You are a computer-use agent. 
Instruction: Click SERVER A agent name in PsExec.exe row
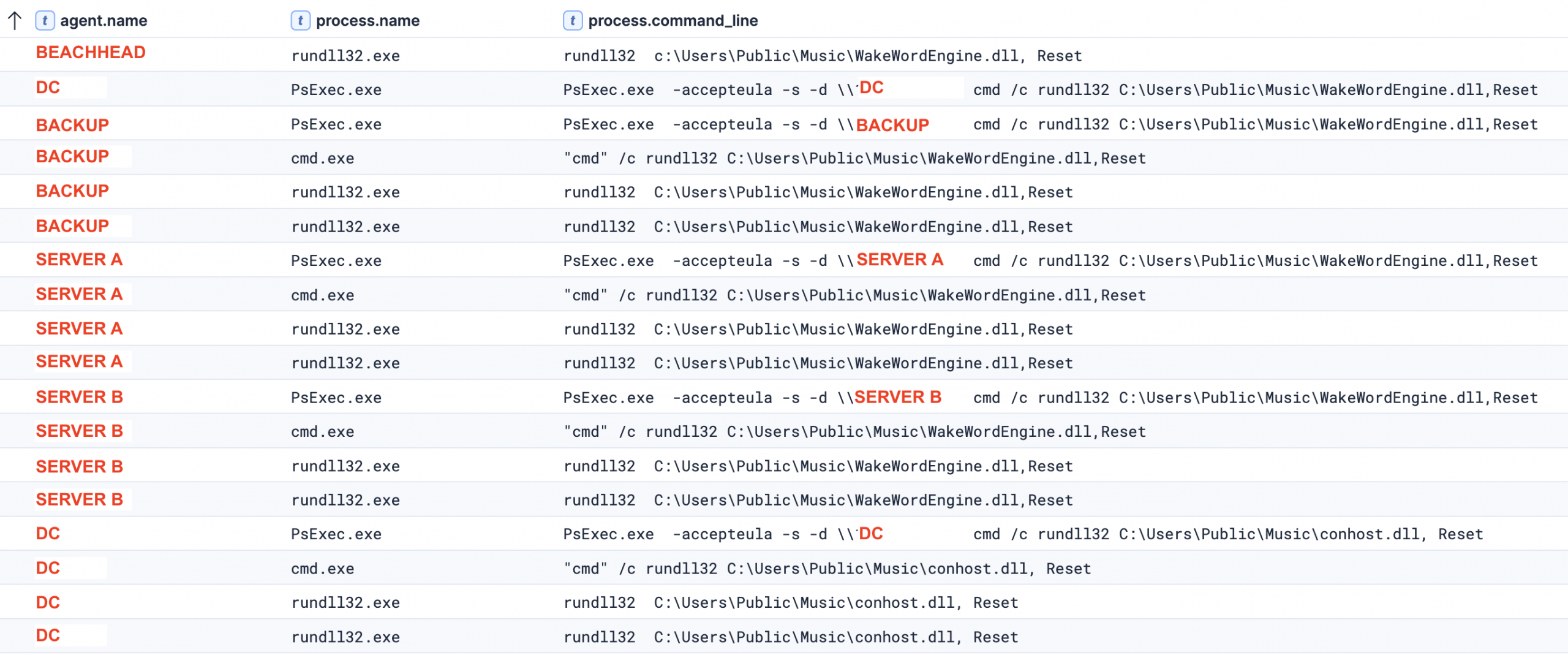pyautogui.click(x=80, y=260)
